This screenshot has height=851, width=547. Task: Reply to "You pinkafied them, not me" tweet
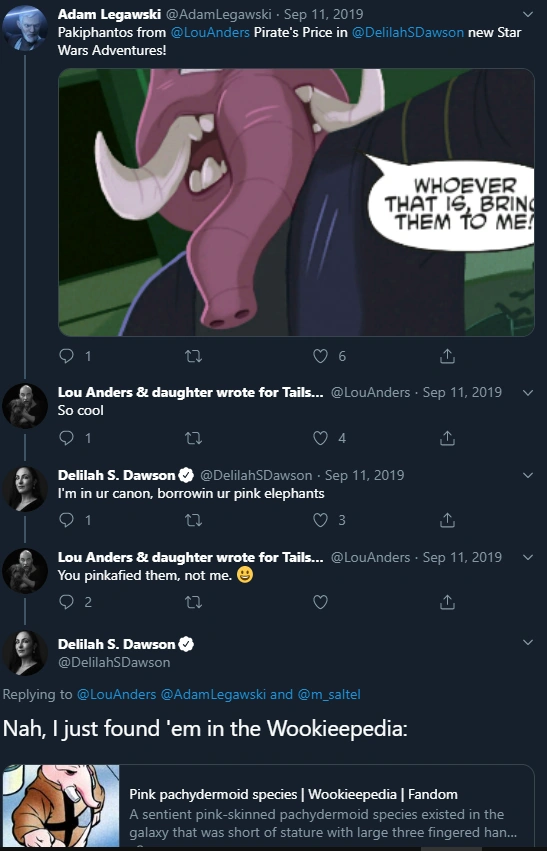66,602
